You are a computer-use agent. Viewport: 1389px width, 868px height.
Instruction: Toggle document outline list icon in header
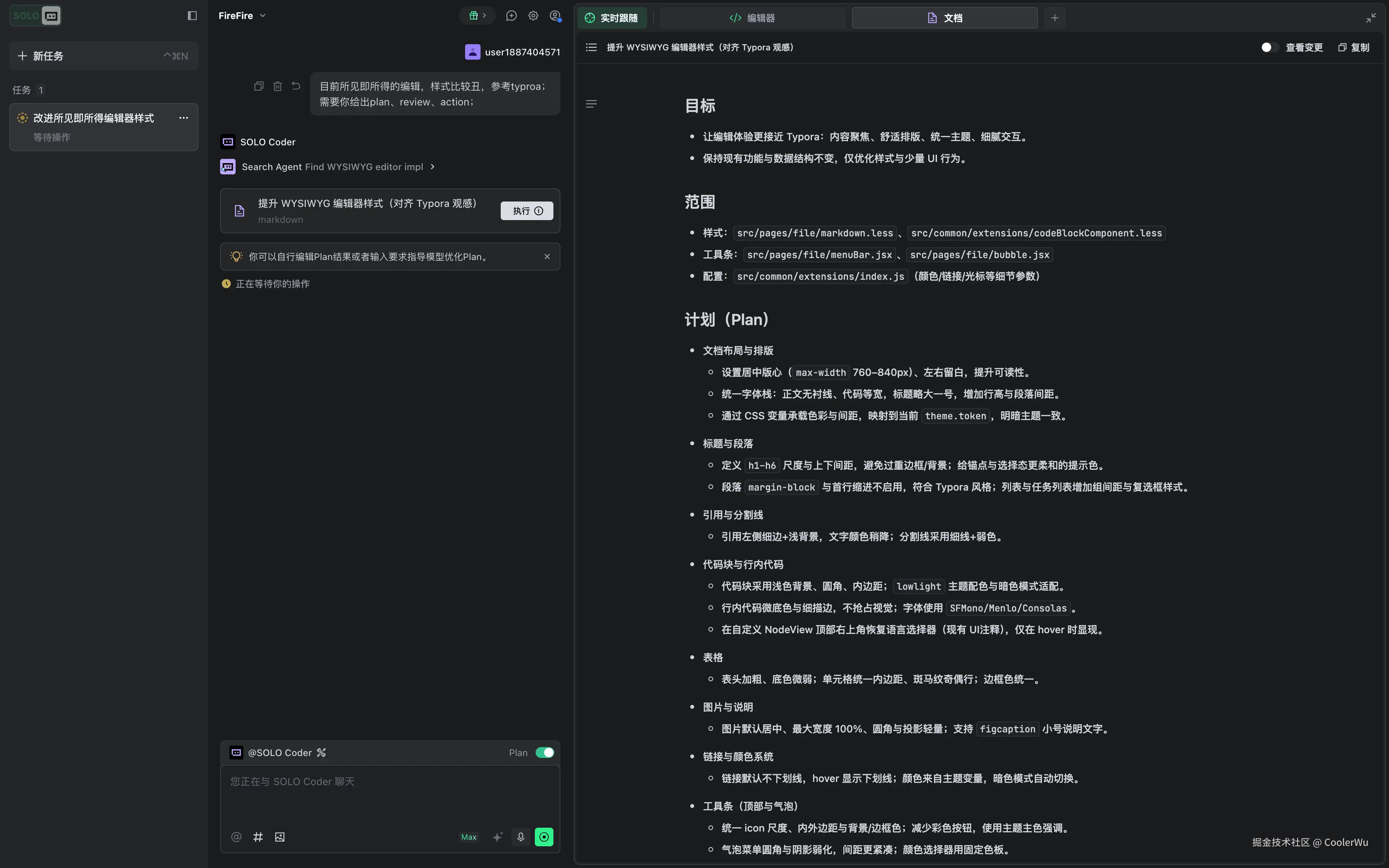[x=591, y=47]
